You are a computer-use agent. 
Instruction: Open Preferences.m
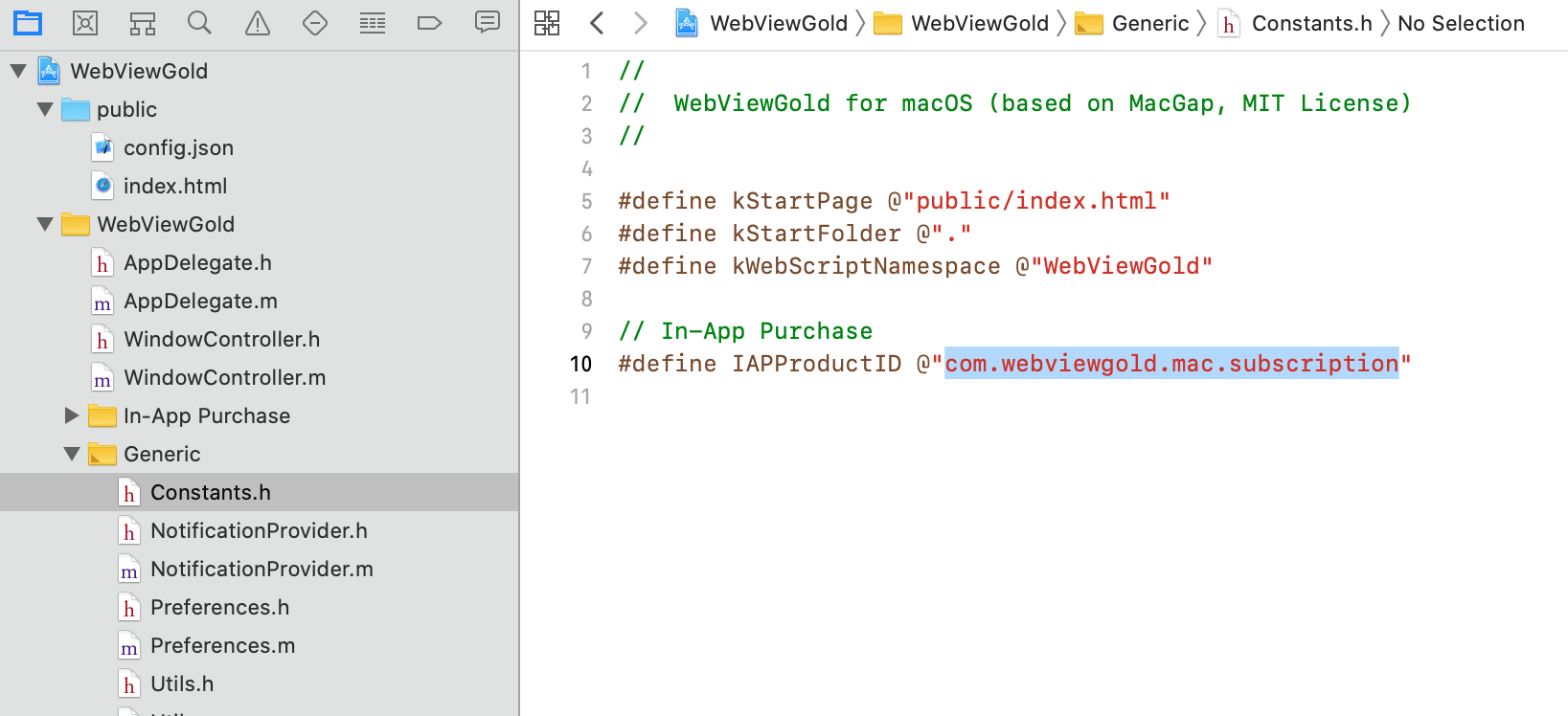pyautogui.click(x=222, y=645)
